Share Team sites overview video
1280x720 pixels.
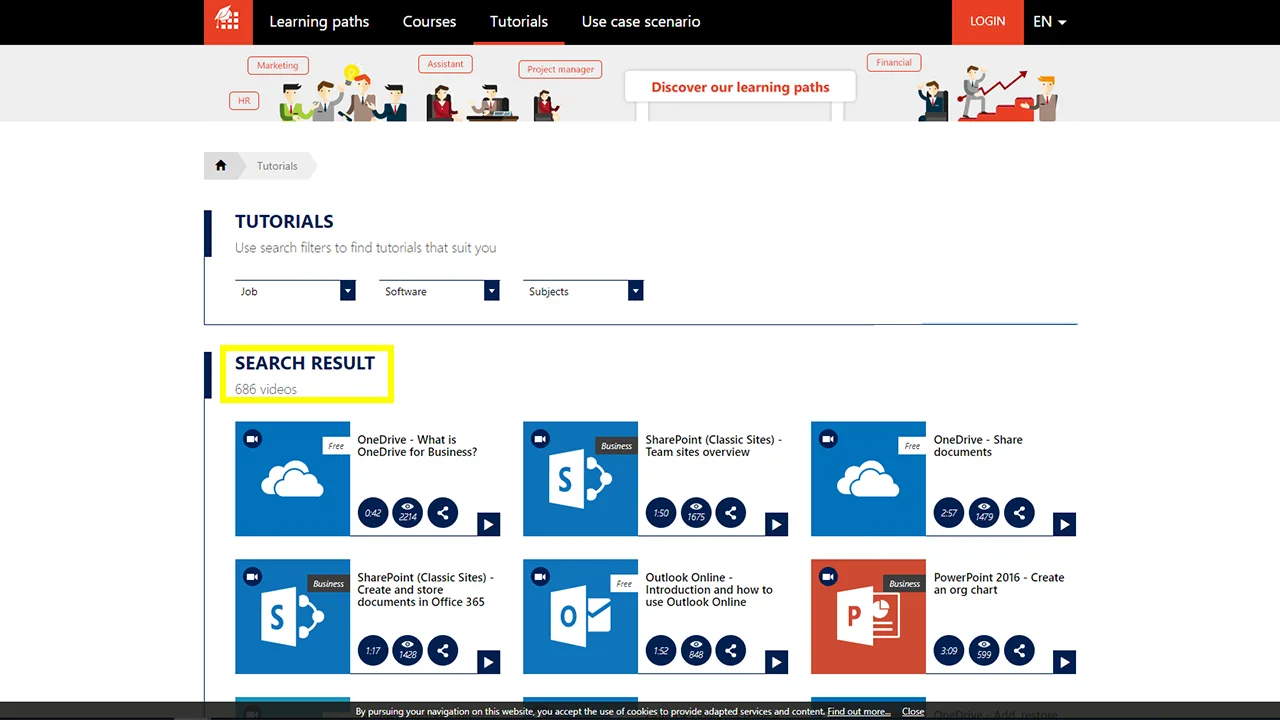(730, 513)
